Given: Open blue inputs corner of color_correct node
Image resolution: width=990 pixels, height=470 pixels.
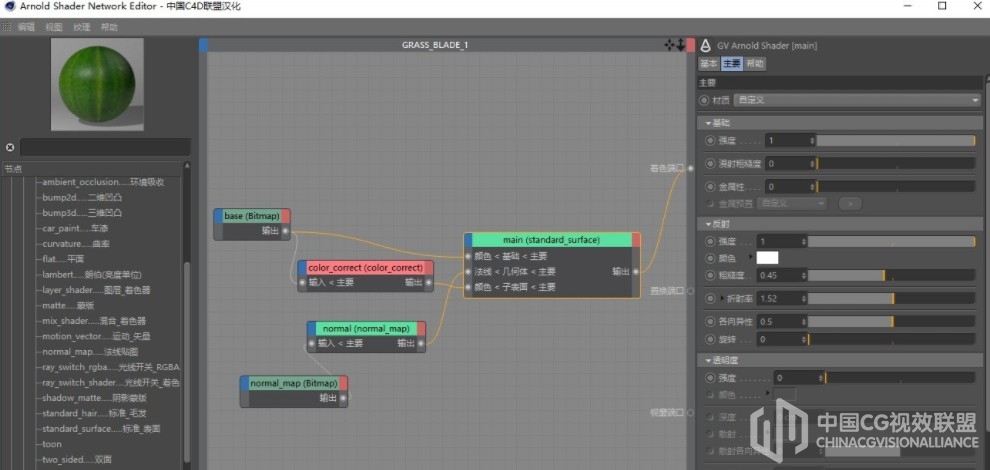Looking at the screenshot, I should point(302,268).
